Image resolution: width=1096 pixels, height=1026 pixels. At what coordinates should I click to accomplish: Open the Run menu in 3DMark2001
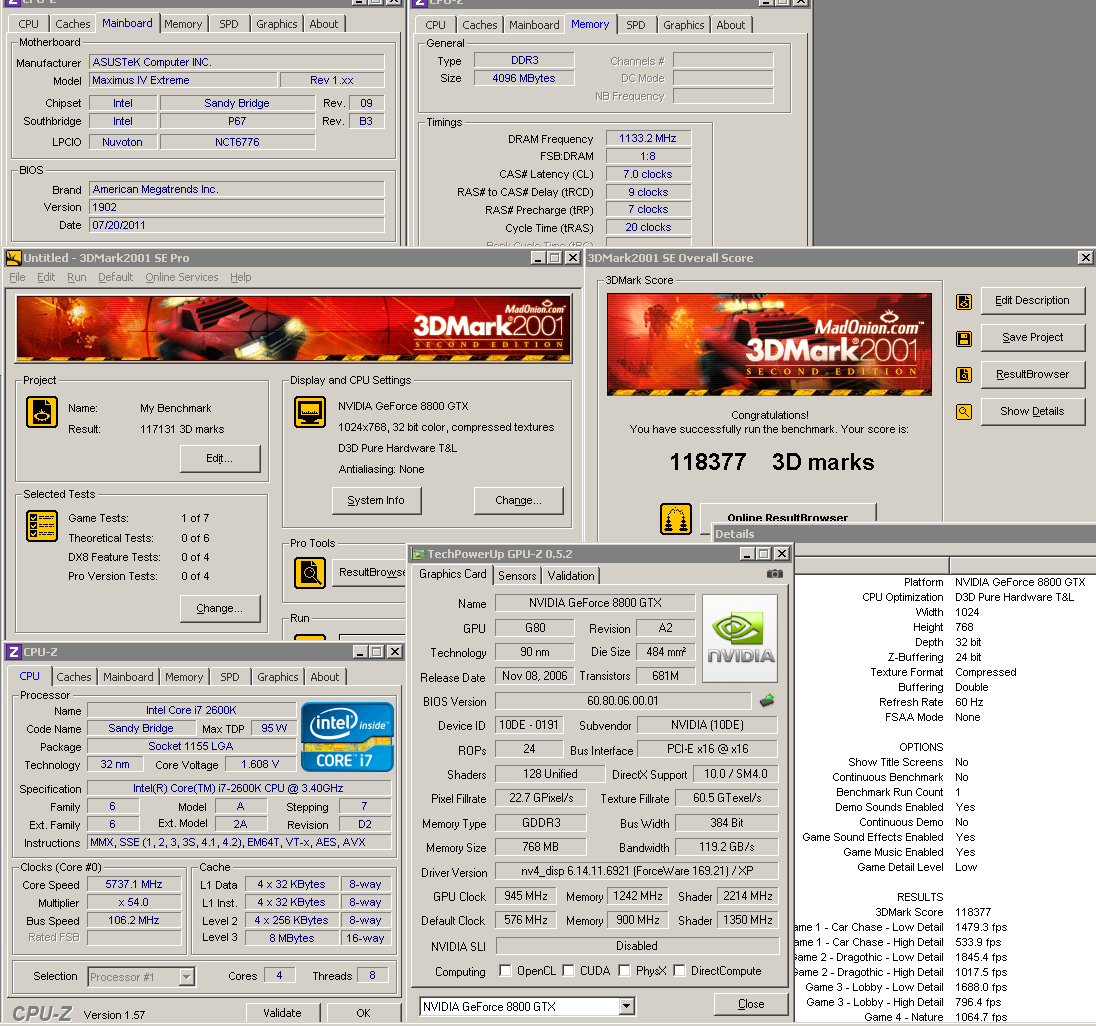click(x=77, y=277)
